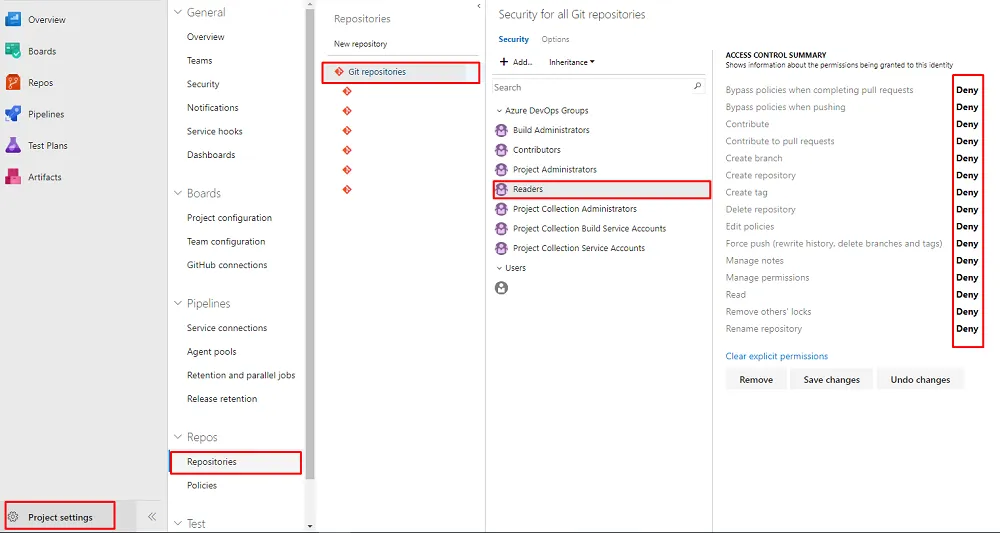Open the Repos hub icon

(x=13, y=83)
